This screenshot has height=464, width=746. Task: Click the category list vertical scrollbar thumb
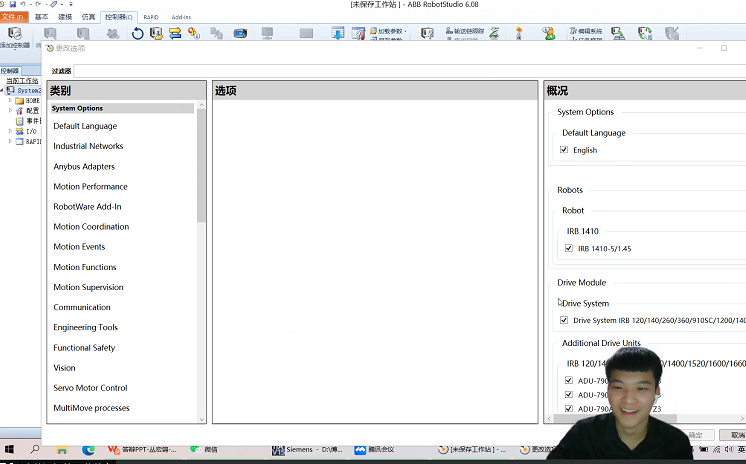pyautogui.click(x=202, y=166)
